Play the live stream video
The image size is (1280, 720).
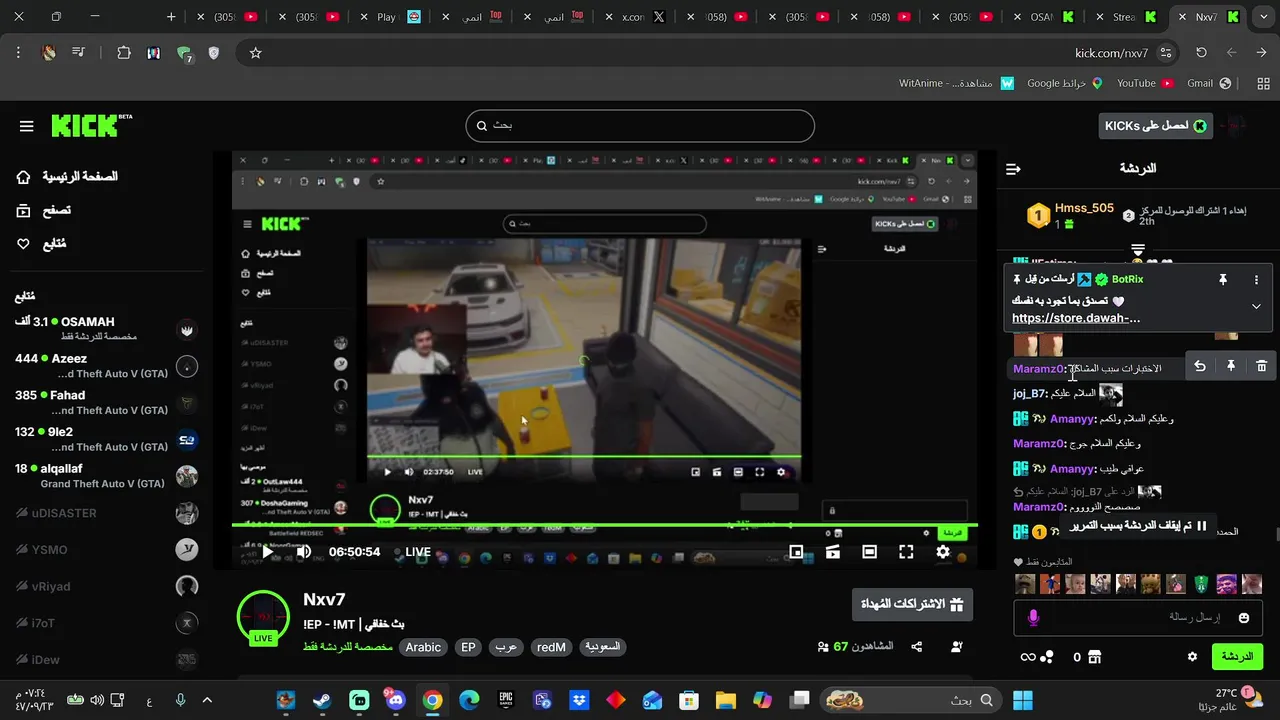tap(267, 552)
